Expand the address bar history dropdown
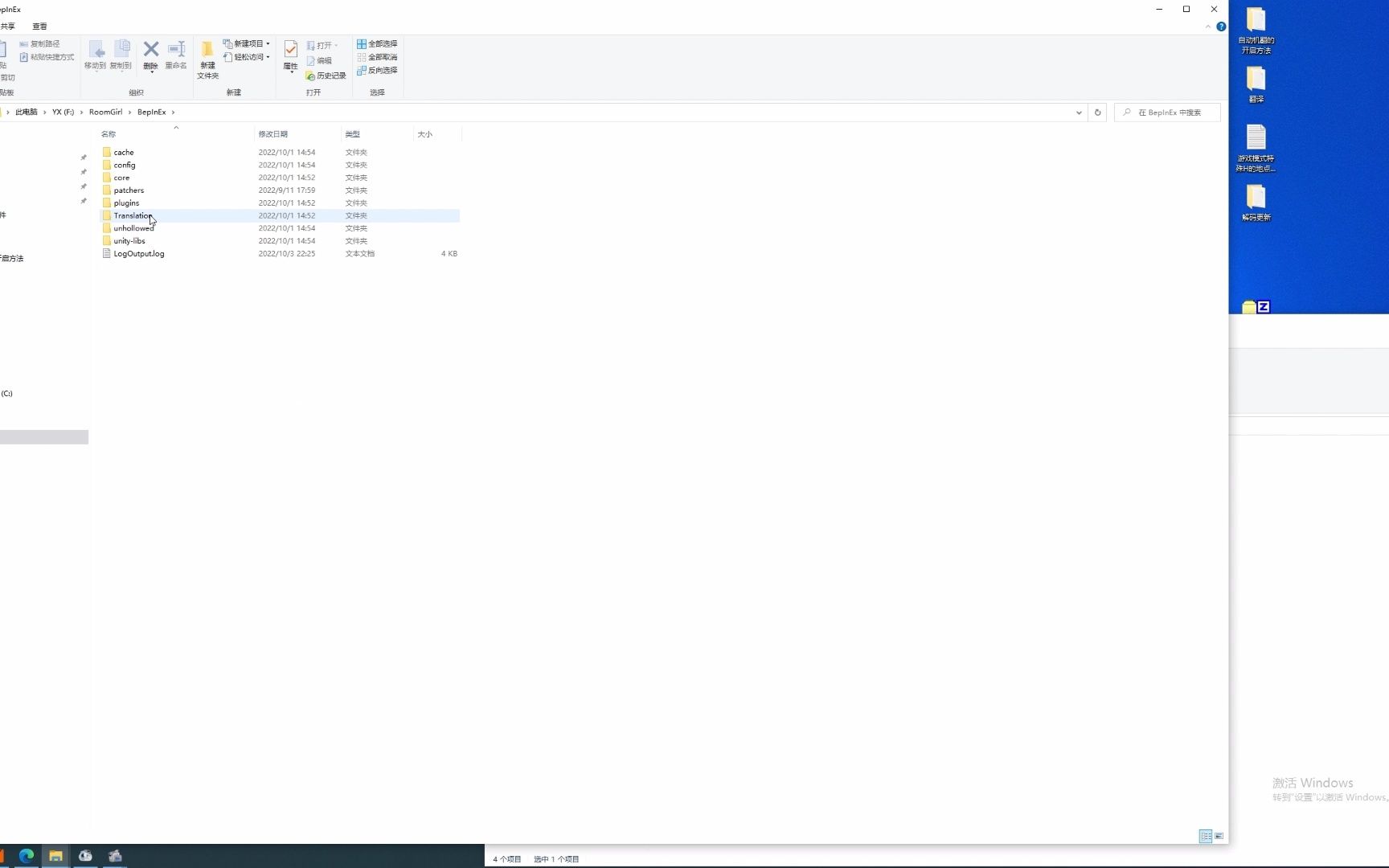The width and height of the screenshot is (1389, 868). (1079, 113)
